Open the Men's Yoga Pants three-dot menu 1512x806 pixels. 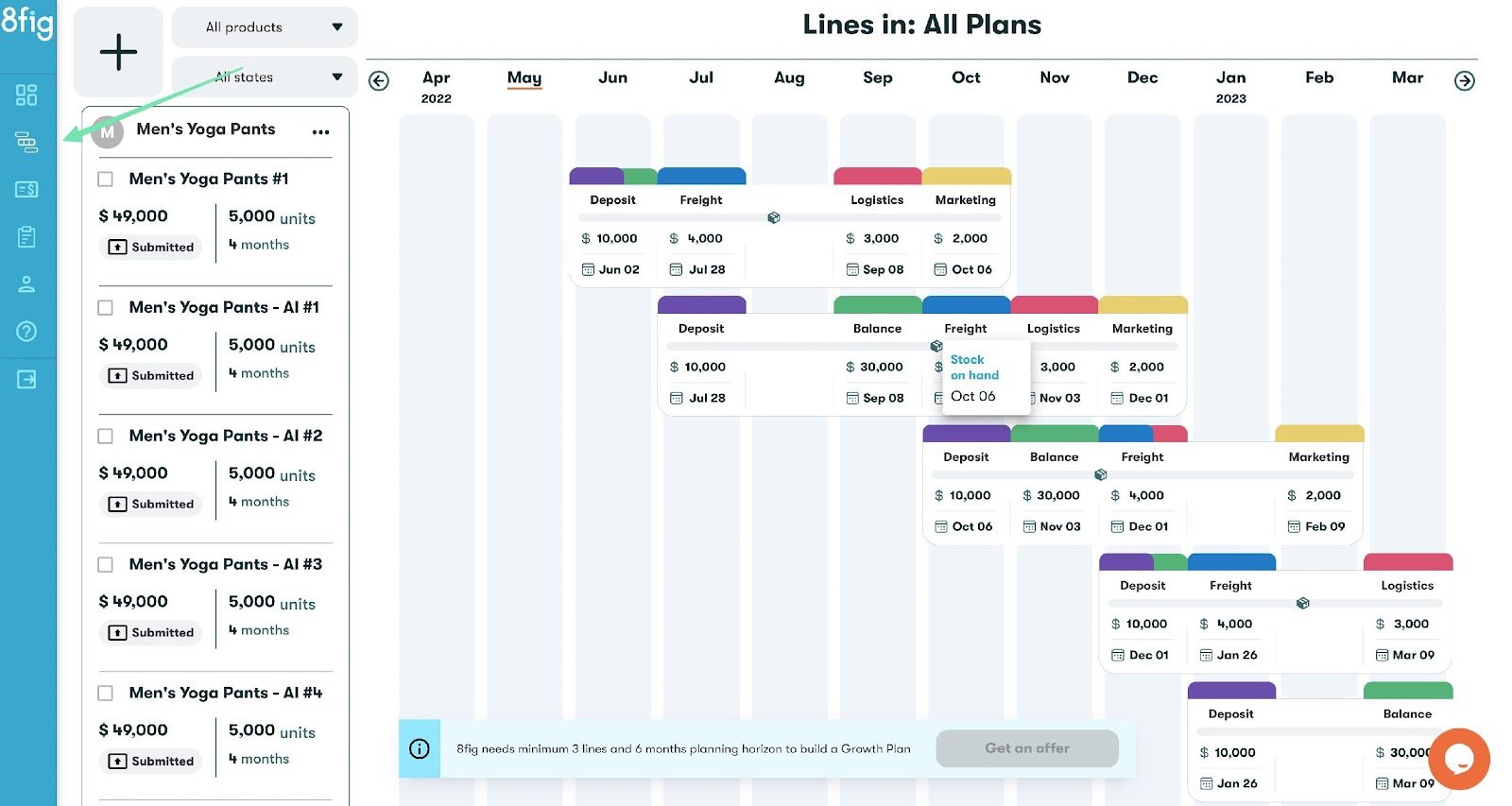[320, 131]
